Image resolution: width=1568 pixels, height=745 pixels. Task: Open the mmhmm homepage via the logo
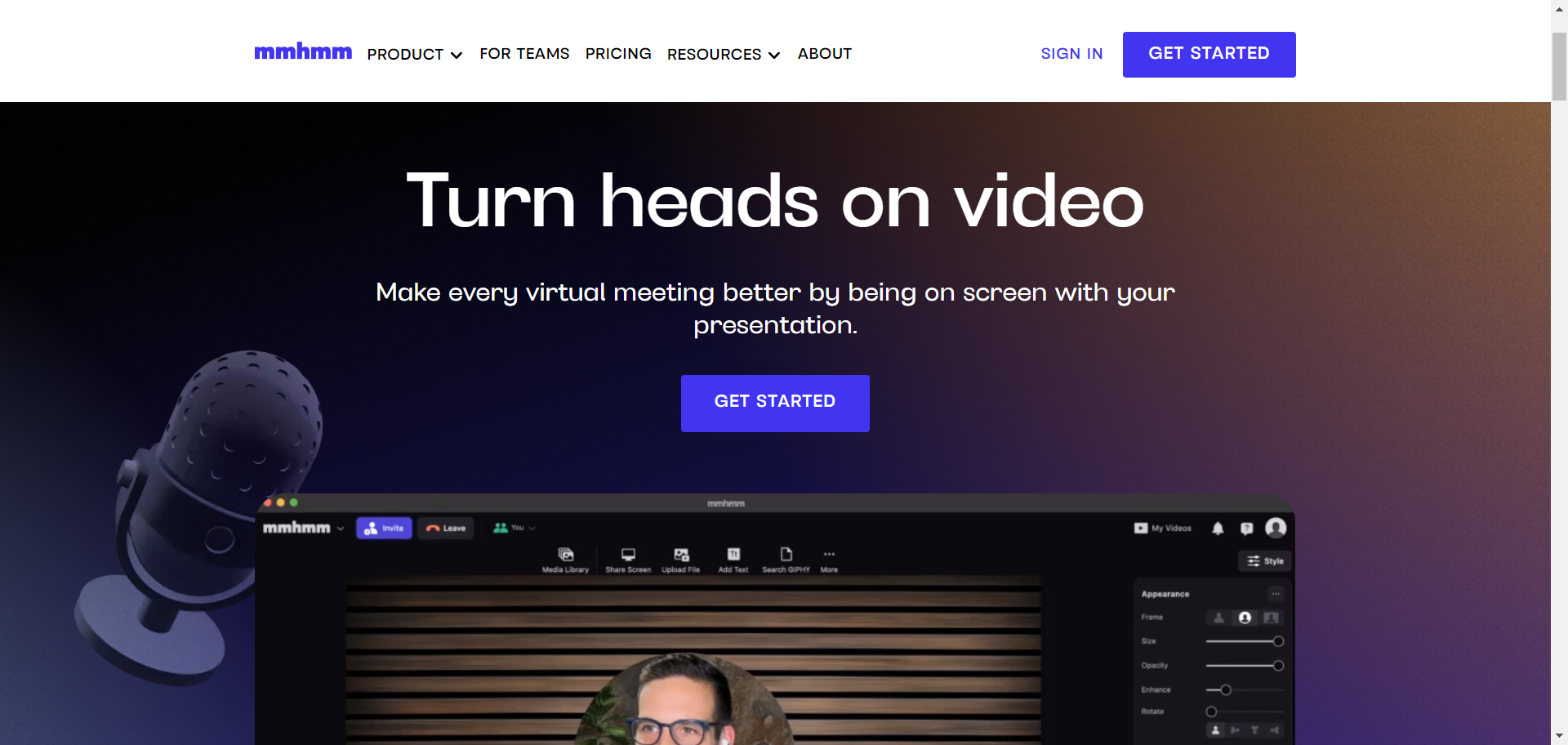pos(303,51)
